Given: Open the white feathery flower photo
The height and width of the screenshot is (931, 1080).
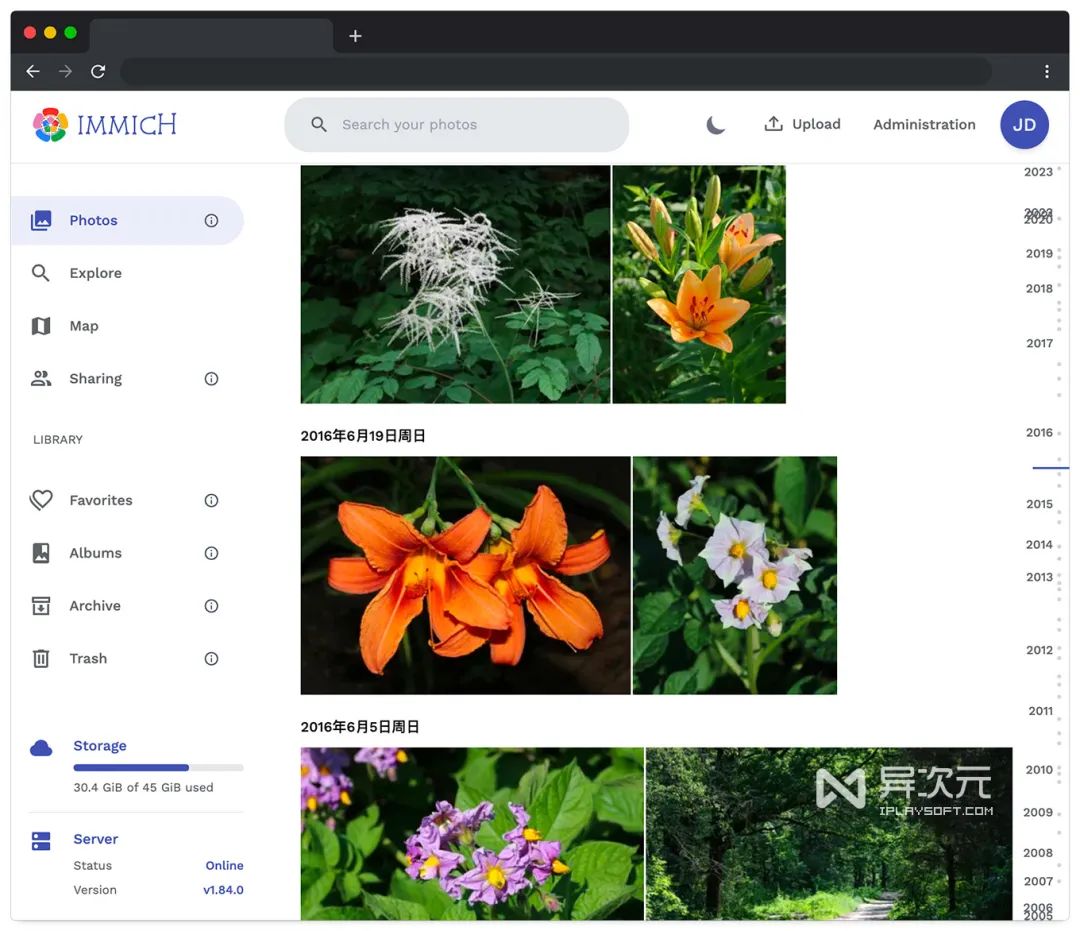Looking at the screenshot, I should [x=455, y=284].
